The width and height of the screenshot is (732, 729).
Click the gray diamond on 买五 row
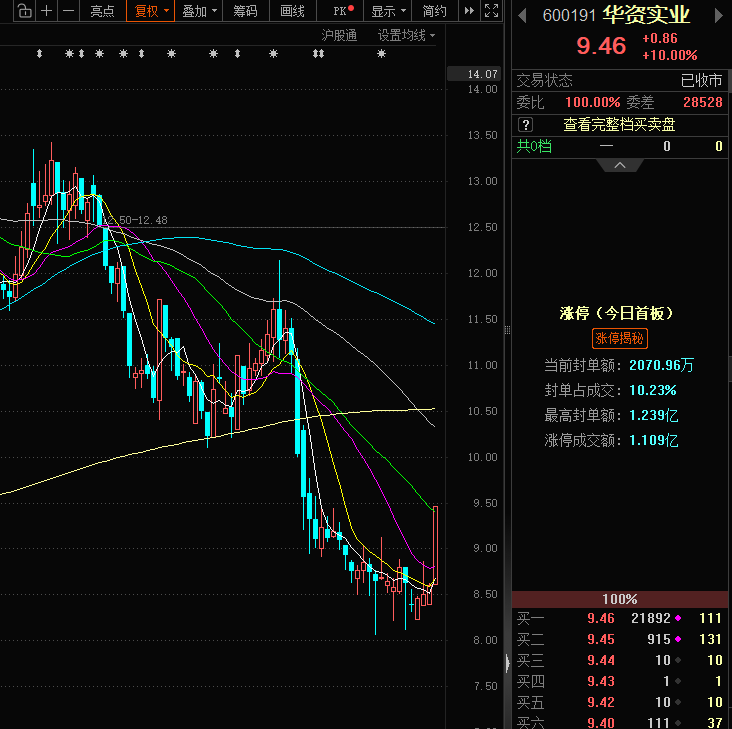678,702
